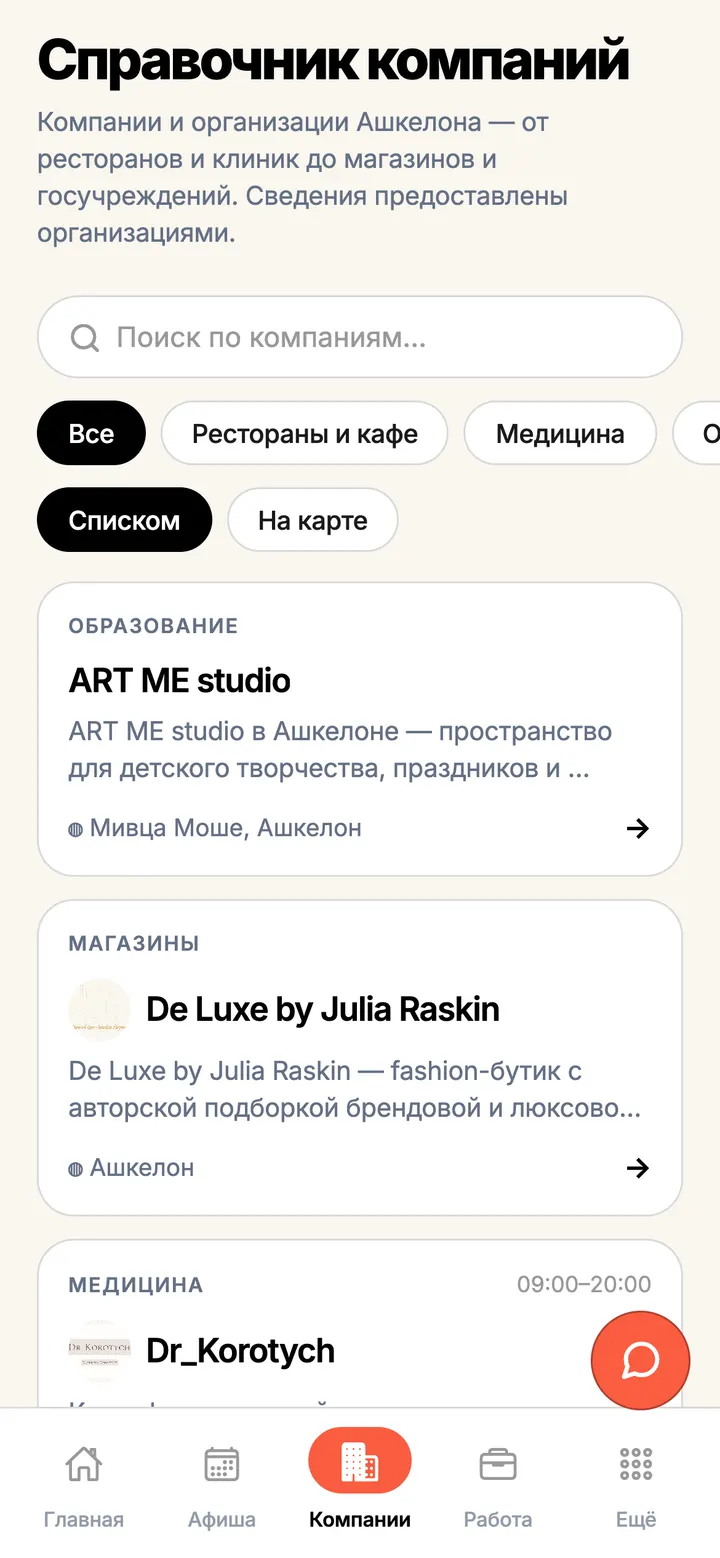Open the ART ME studio title
Viewport: 720px width, 1558px height.
[180, 681]
